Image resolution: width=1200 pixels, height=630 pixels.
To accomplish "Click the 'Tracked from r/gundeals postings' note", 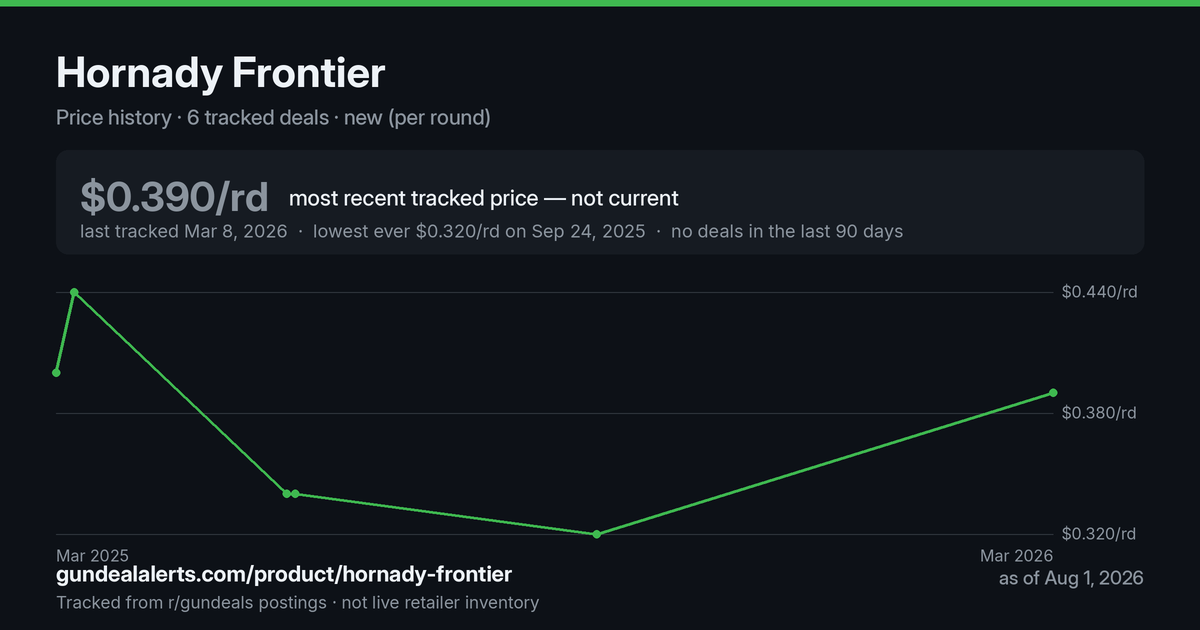I will 191,603.
